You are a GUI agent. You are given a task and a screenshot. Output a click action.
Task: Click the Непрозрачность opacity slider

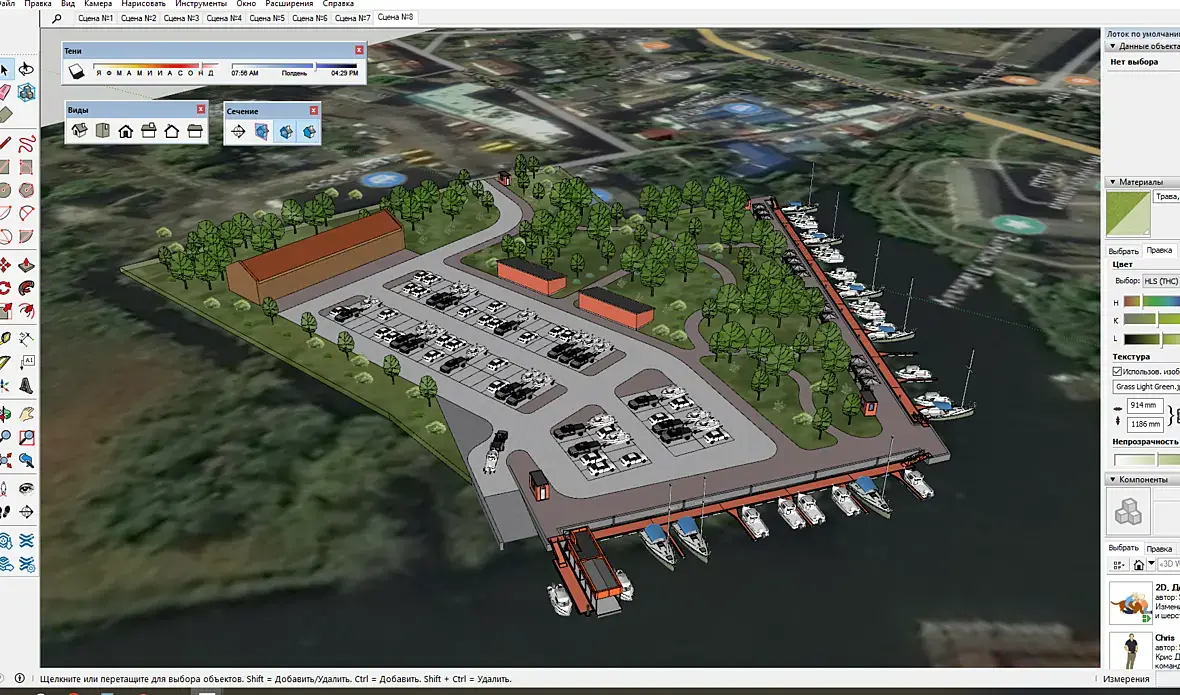(1146, 460)
